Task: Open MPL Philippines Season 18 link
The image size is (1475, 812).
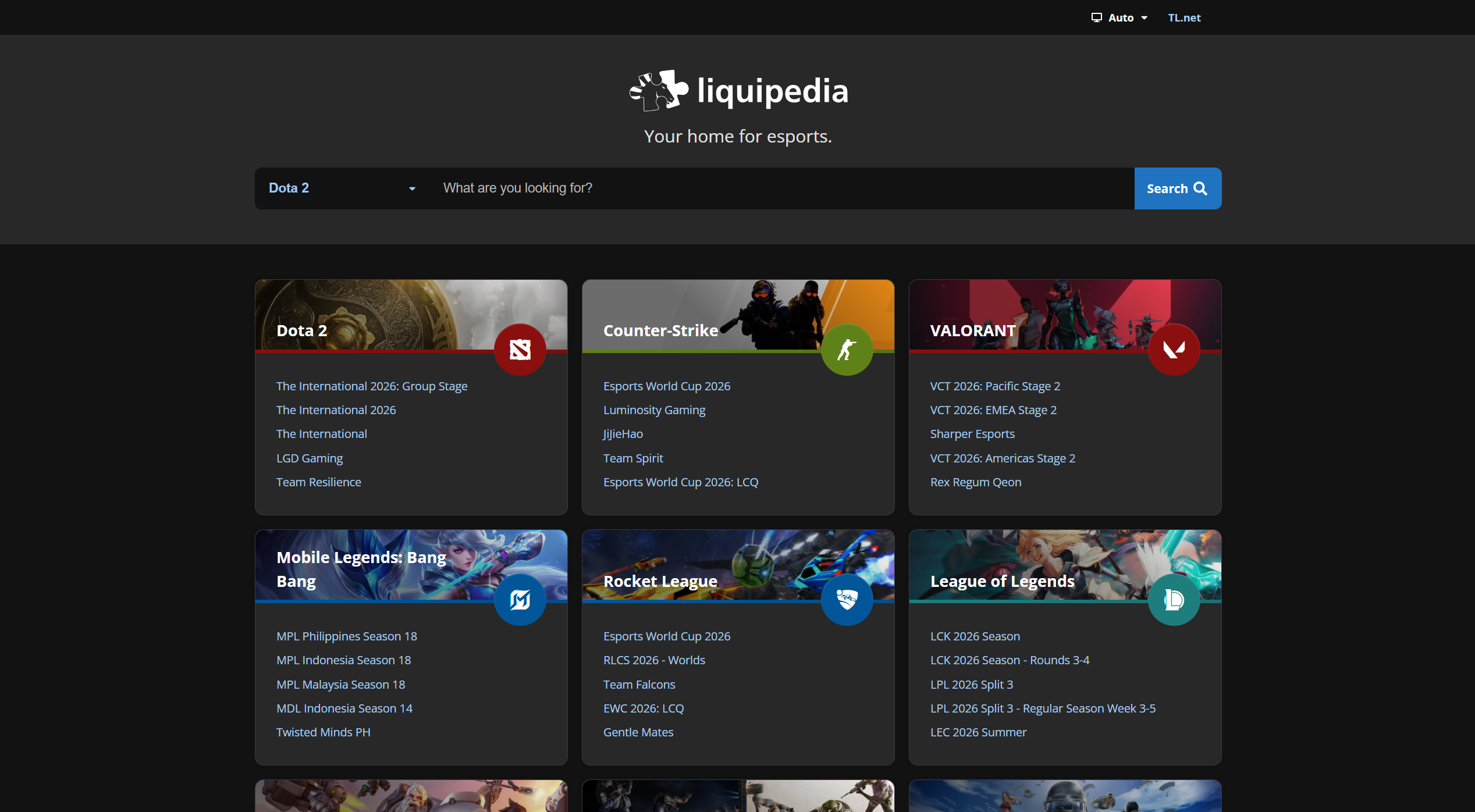Action: coord(347,636)
